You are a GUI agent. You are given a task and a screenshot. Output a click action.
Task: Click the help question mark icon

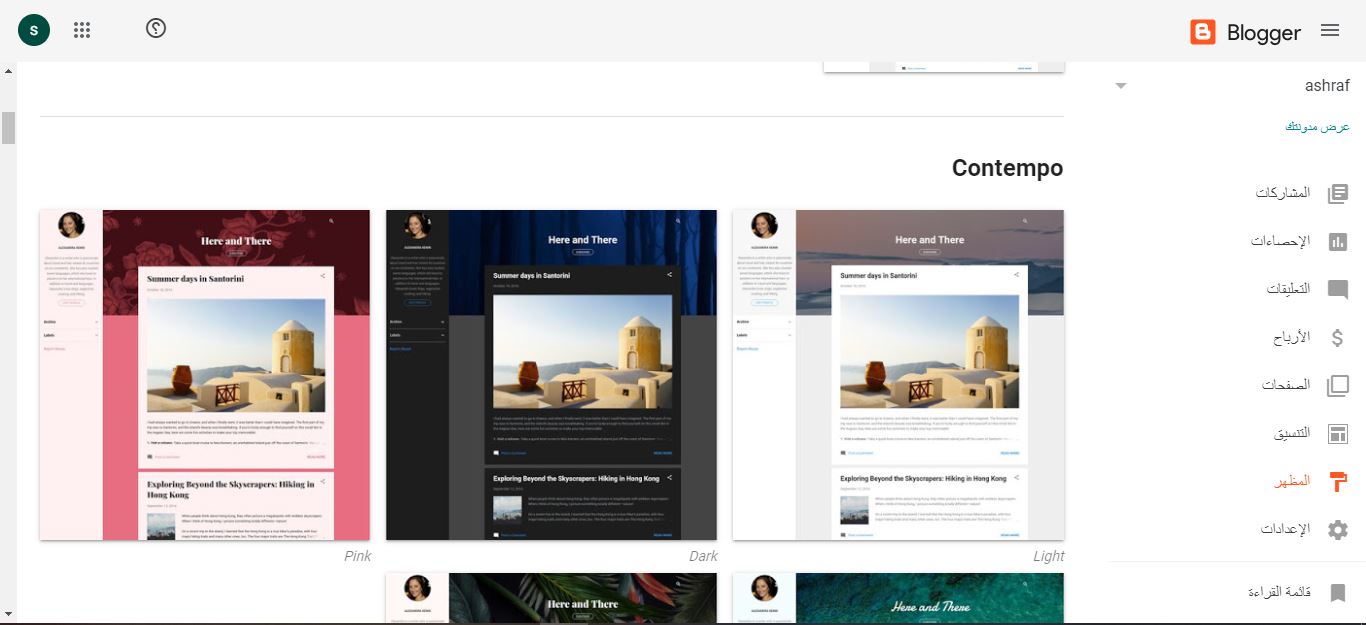click(156, 28)
